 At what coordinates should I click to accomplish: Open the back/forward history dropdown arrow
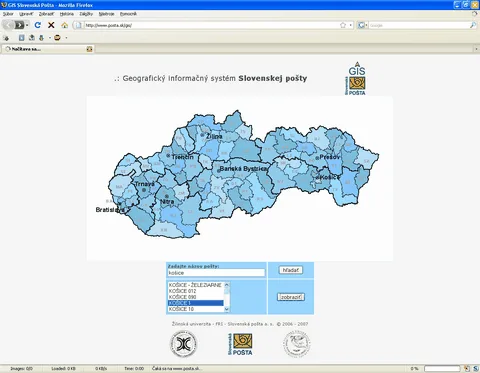point(27,25)
